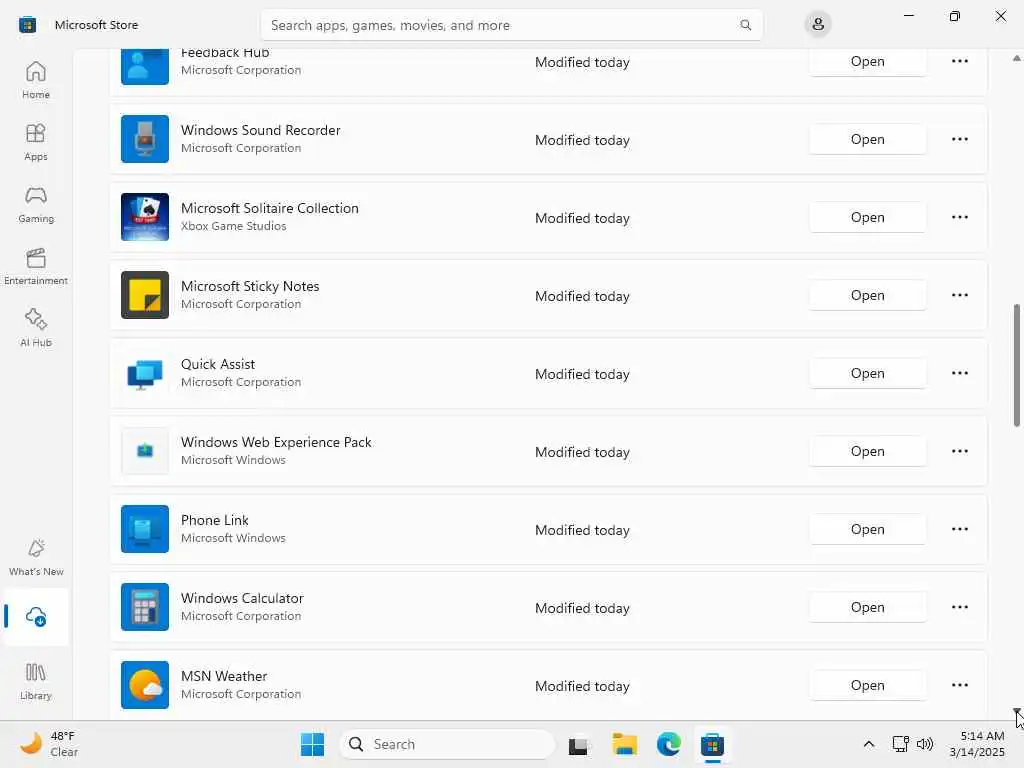Open the taskbar clock and date
The image size is (1024, 768).
[977, 744]
